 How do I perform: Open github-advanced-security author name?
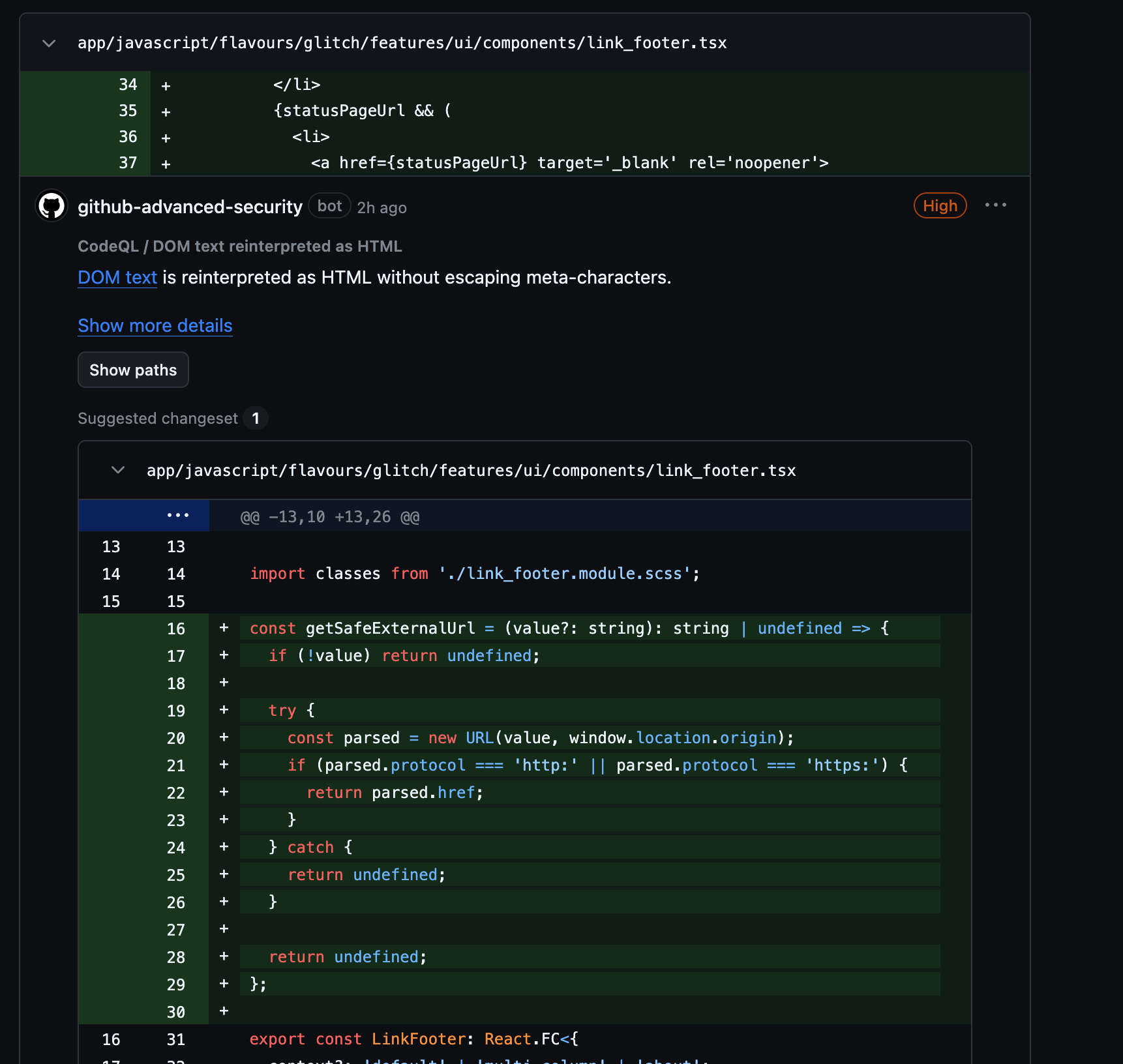click(x=190, y=207)
